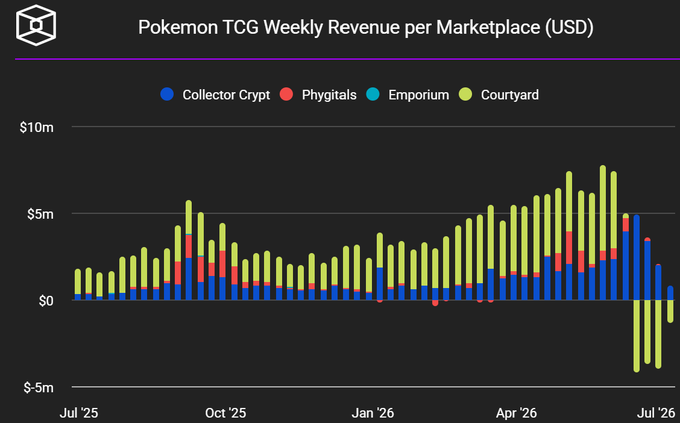Toggle the Emporium legend entry
The height and width of the screenshot is (423, 680).
point(407,95)
